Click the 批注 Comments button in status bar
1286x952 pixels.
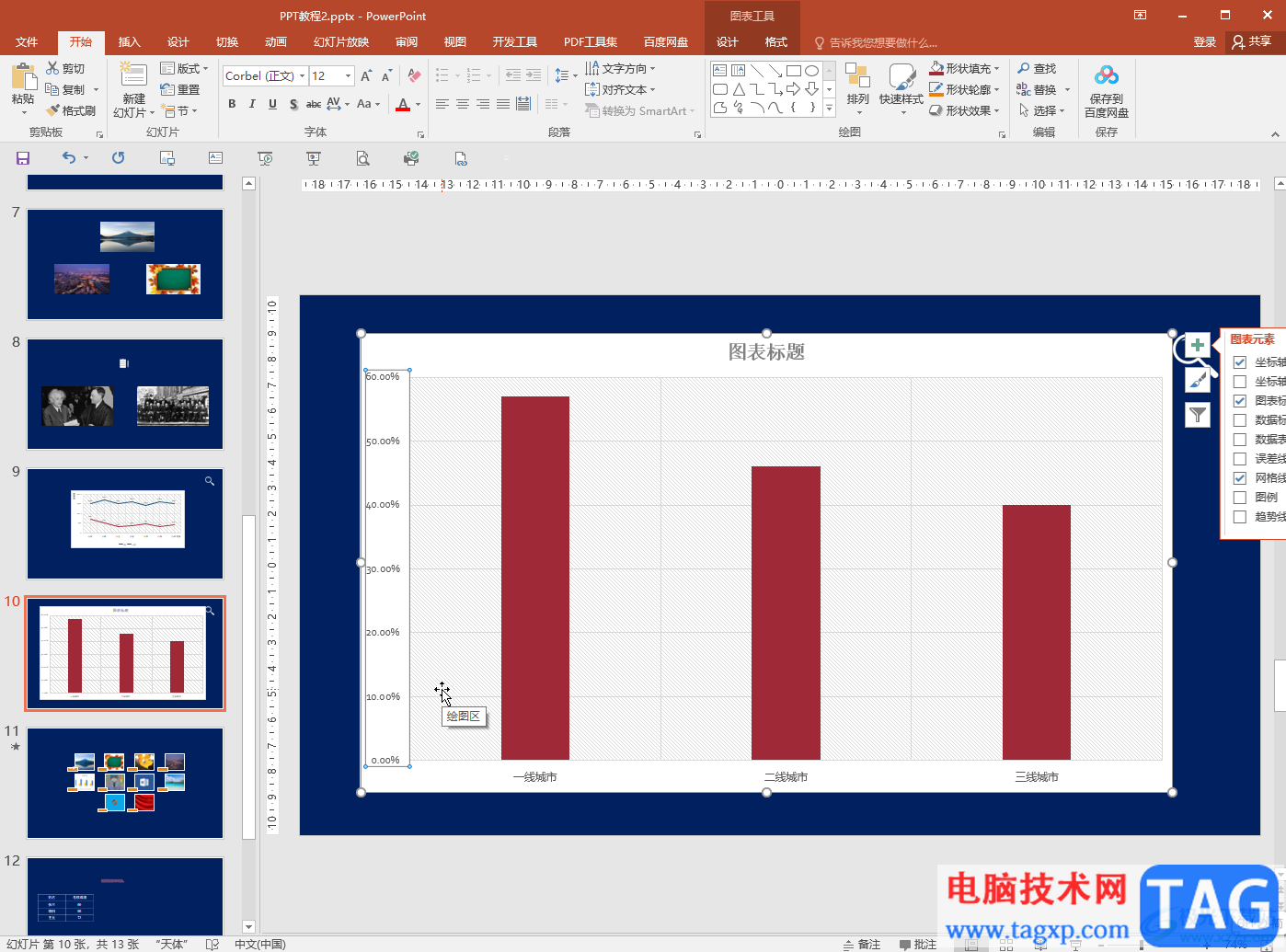point(918,945)
